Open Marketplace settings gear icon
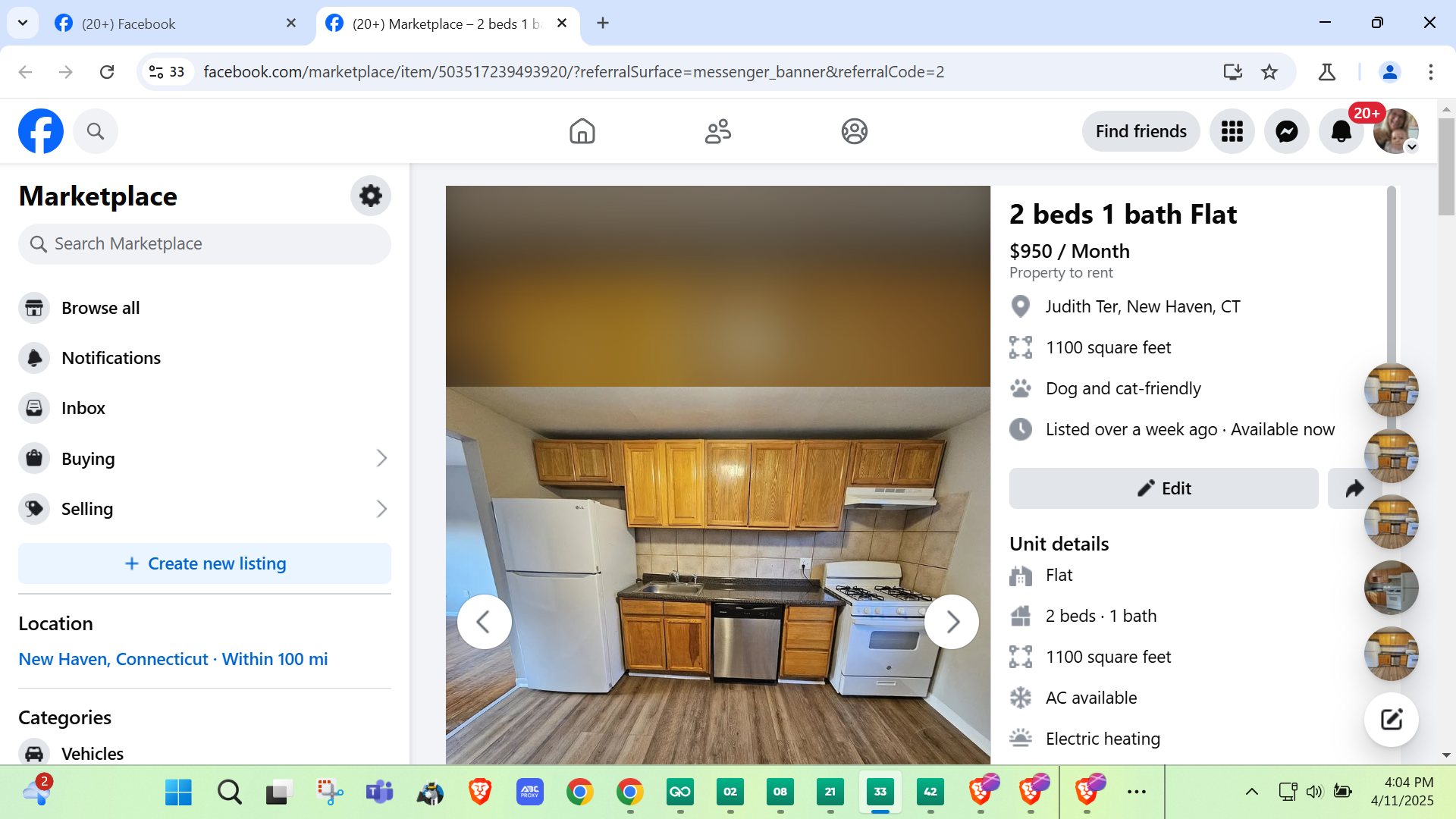 370,196
